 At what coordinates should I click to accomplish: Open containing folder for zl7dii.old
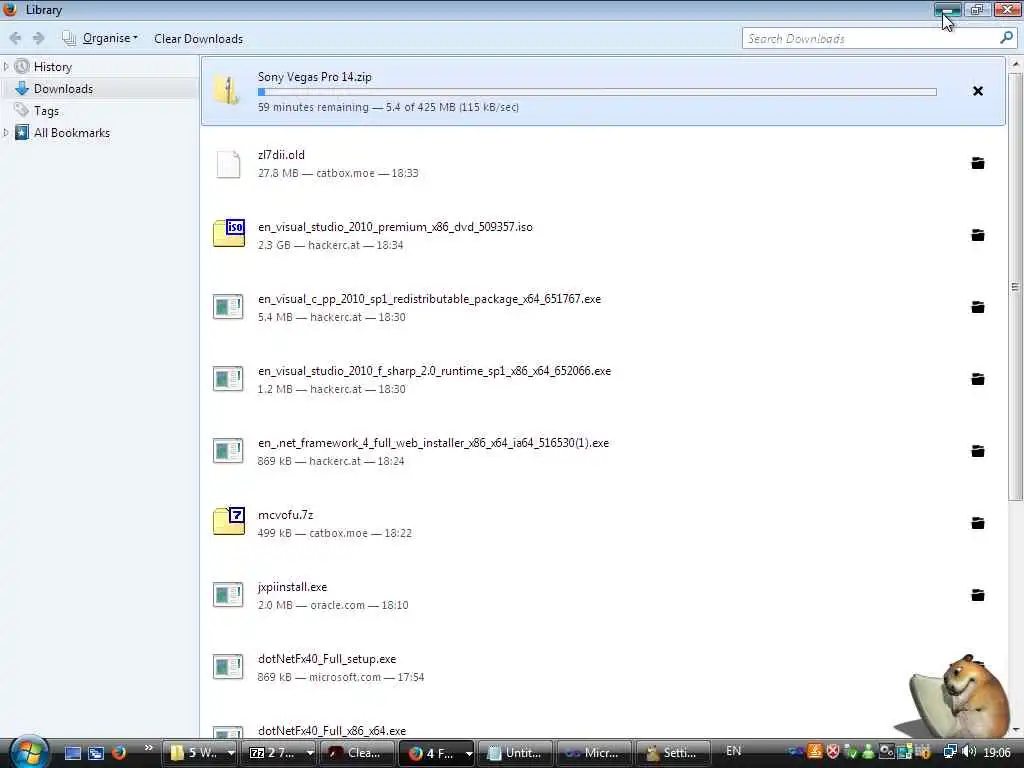click(x=978, y=163)
